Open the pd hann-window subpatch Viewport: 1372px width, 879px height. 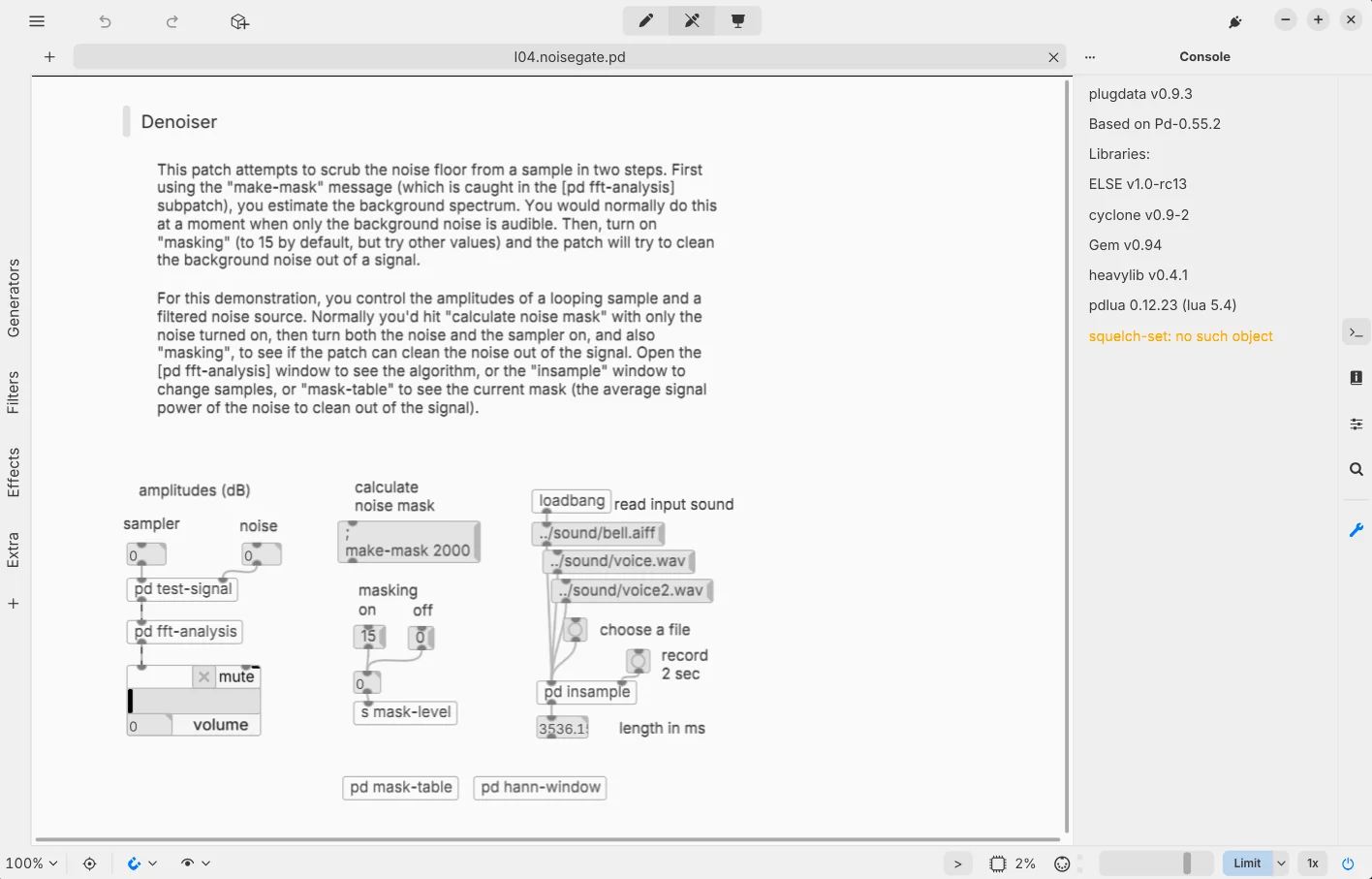tap(540, 788)
